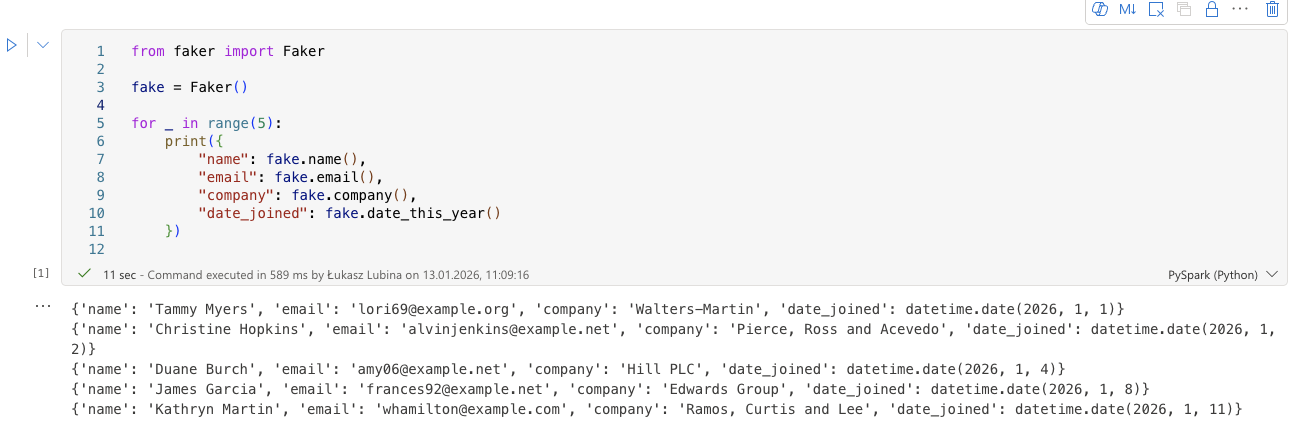Viewport: 1302px width, 428px height.
Task: Place cursor on the Faker import line
Action: [x=228, y=51]
